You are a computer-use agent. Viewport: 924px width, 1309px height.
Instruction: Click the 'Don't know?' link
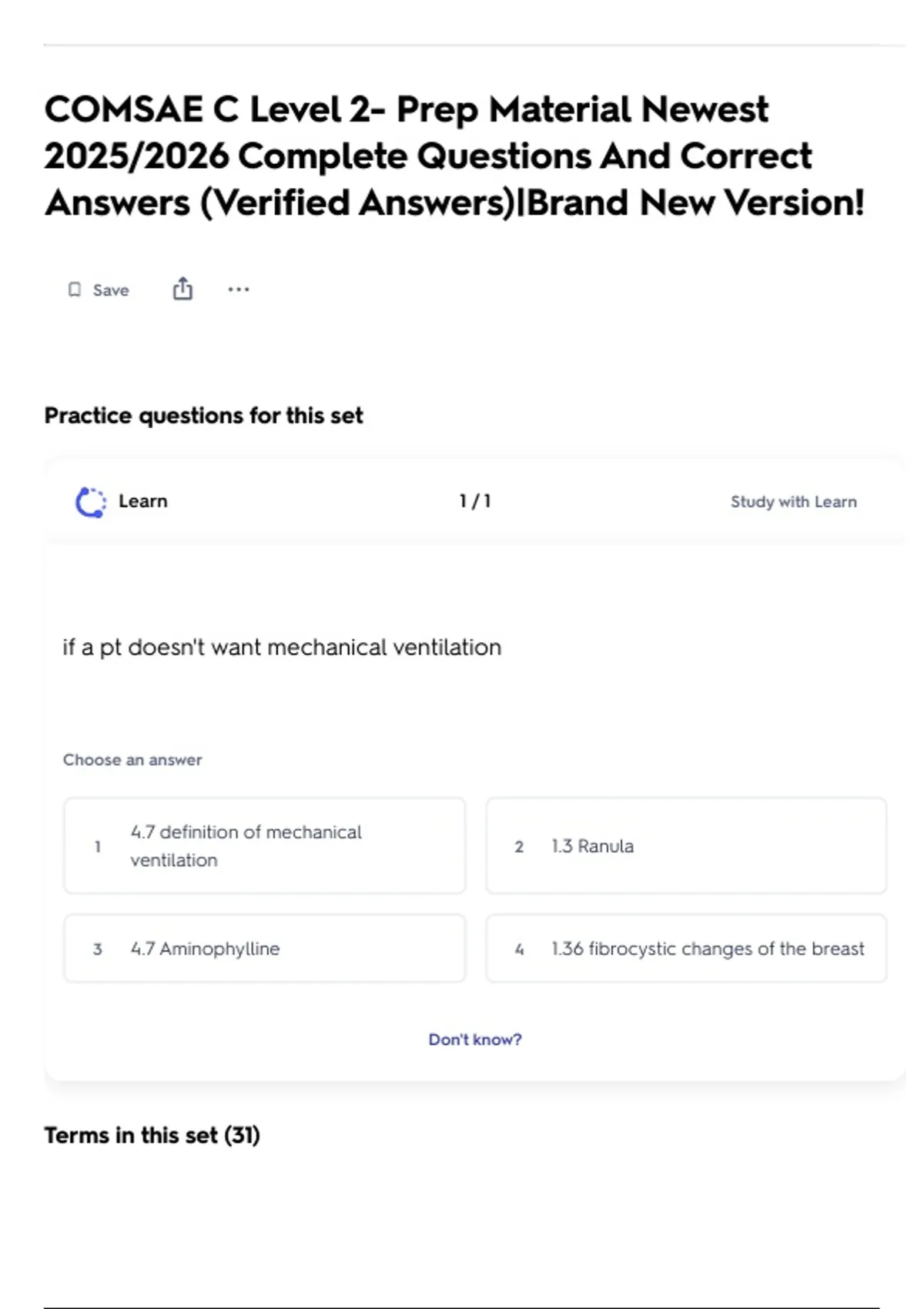click(x=475, y=1039)
